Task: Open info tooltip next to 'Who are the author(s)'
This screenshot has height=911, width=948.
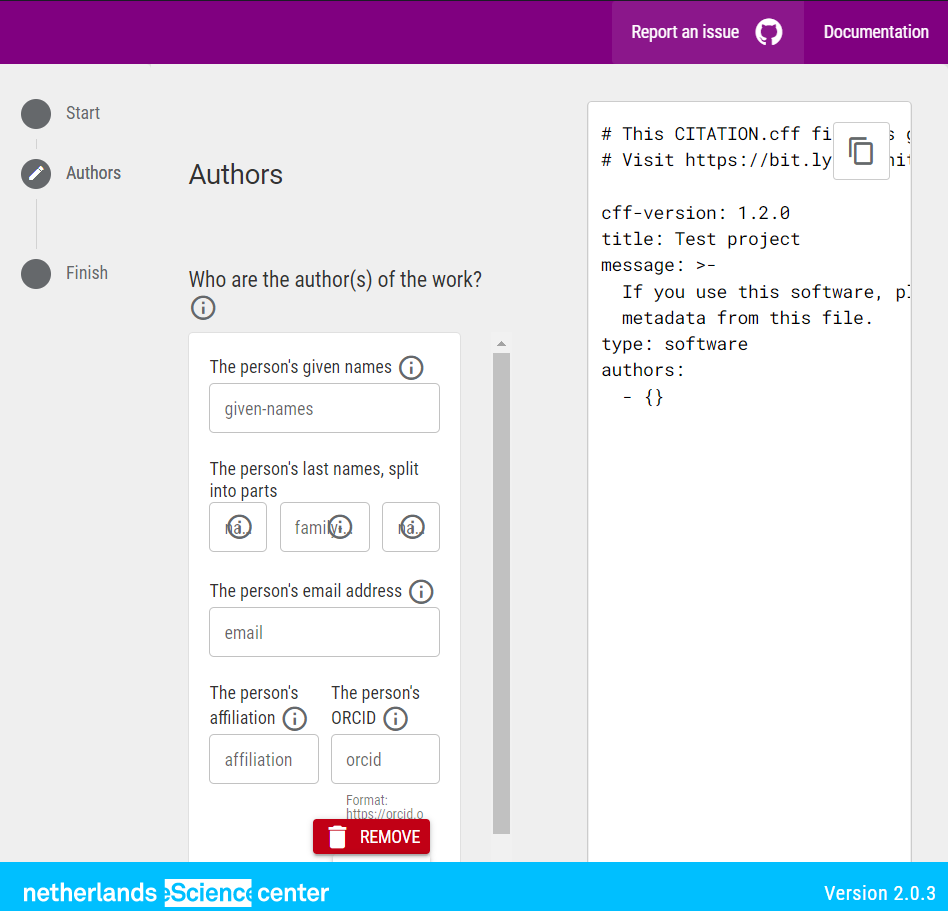Action: 203,307
